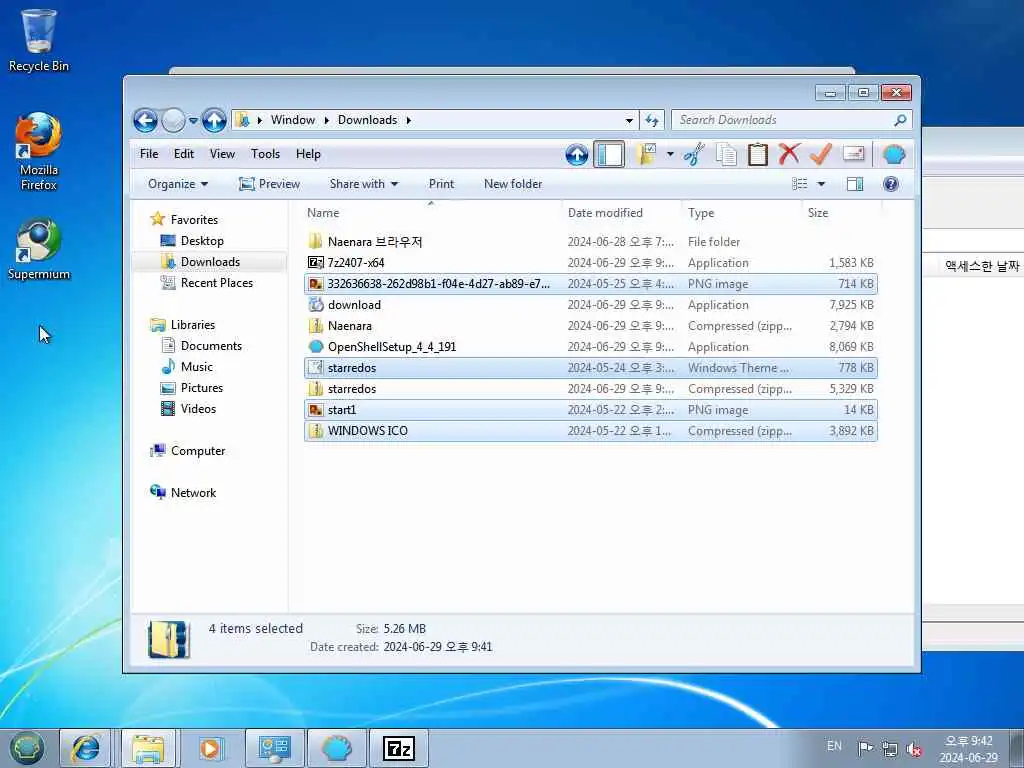
Task: Click the Print button
Action: [x=441, y=184]
